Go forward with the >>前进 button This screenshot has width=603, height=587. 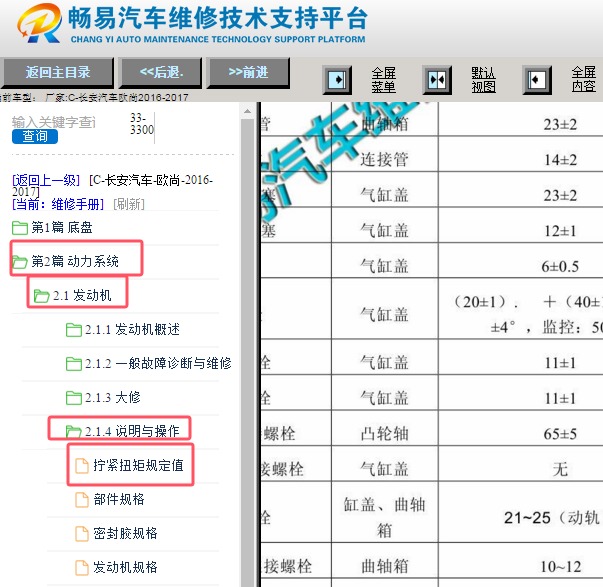tap(248, 73)
